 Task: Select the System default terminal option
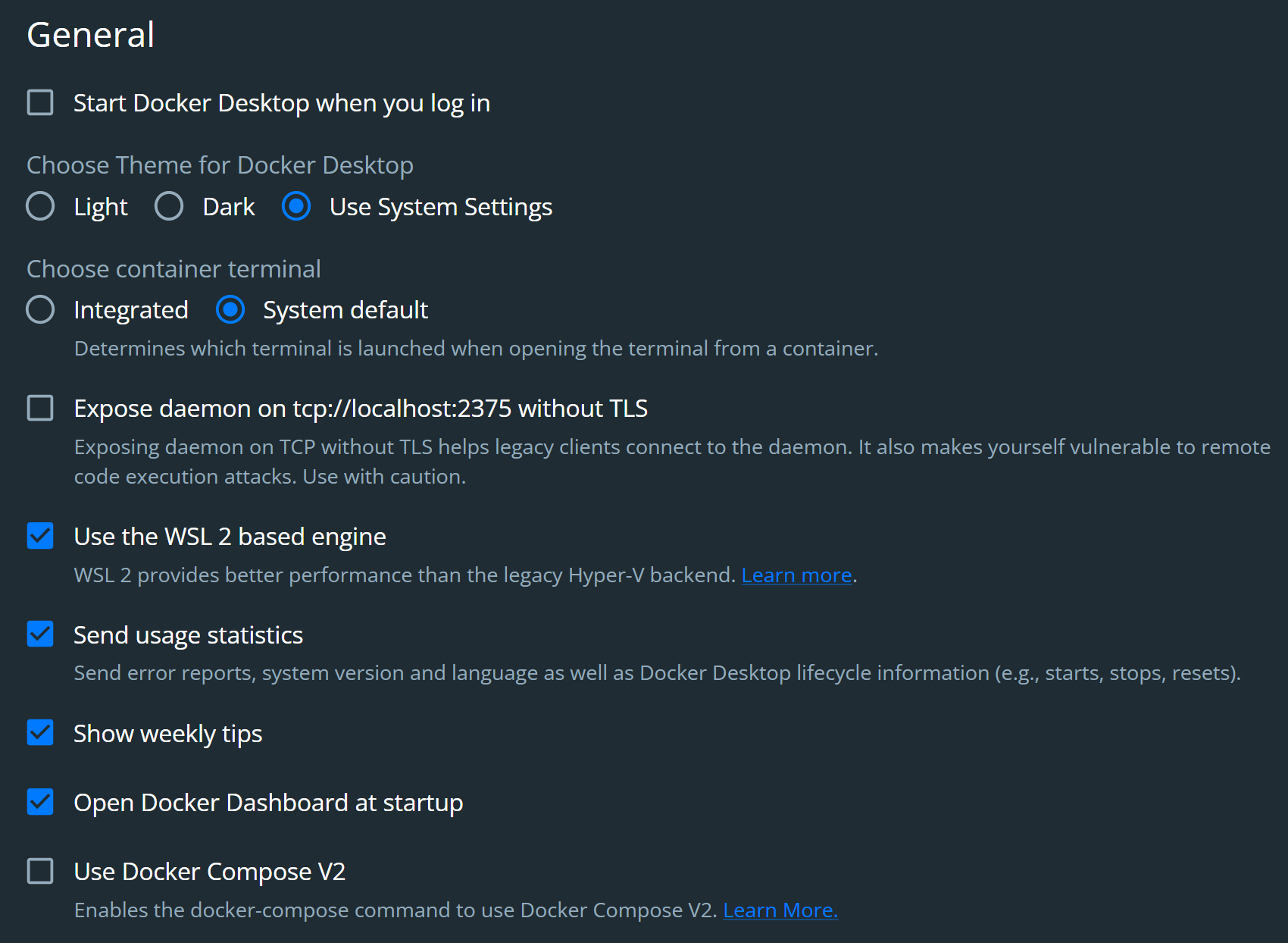point(230,309)
